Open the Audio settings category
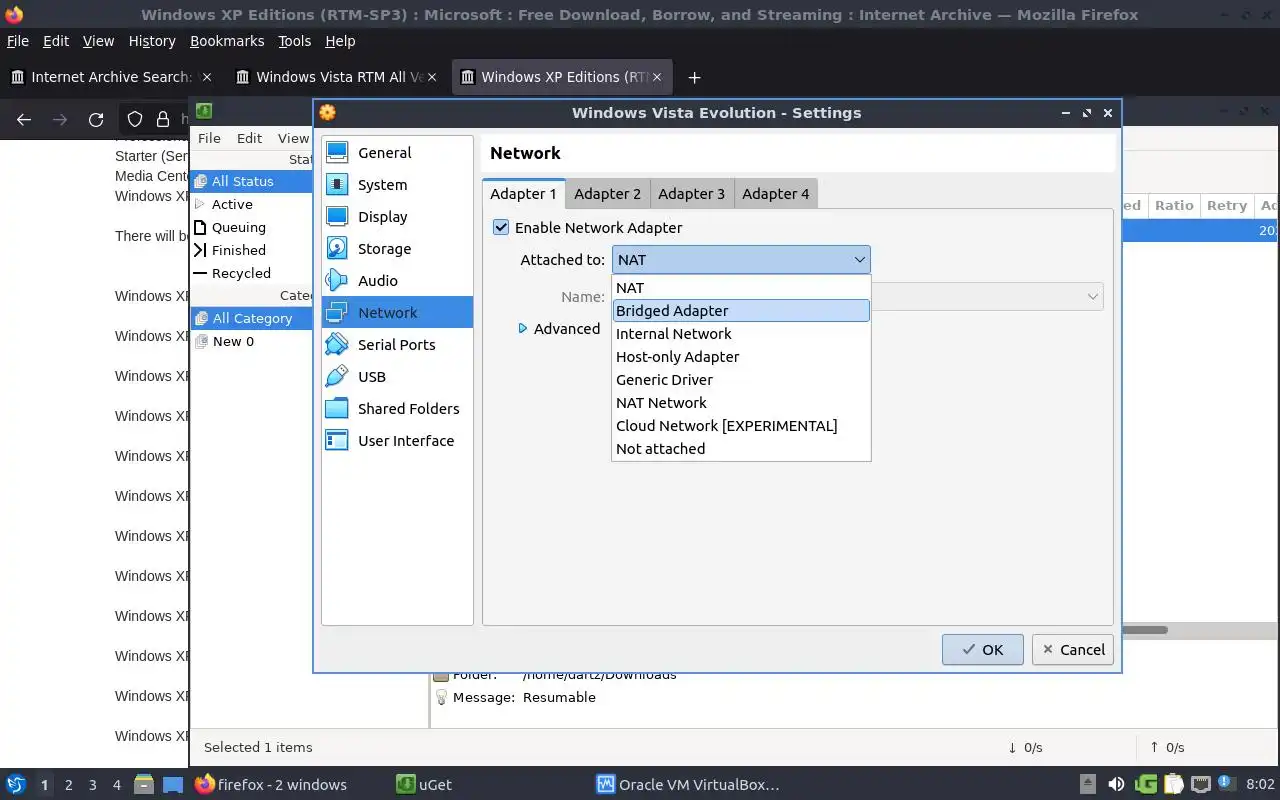The height and width of the screenshot is (800, 1280). coord(397,281)
